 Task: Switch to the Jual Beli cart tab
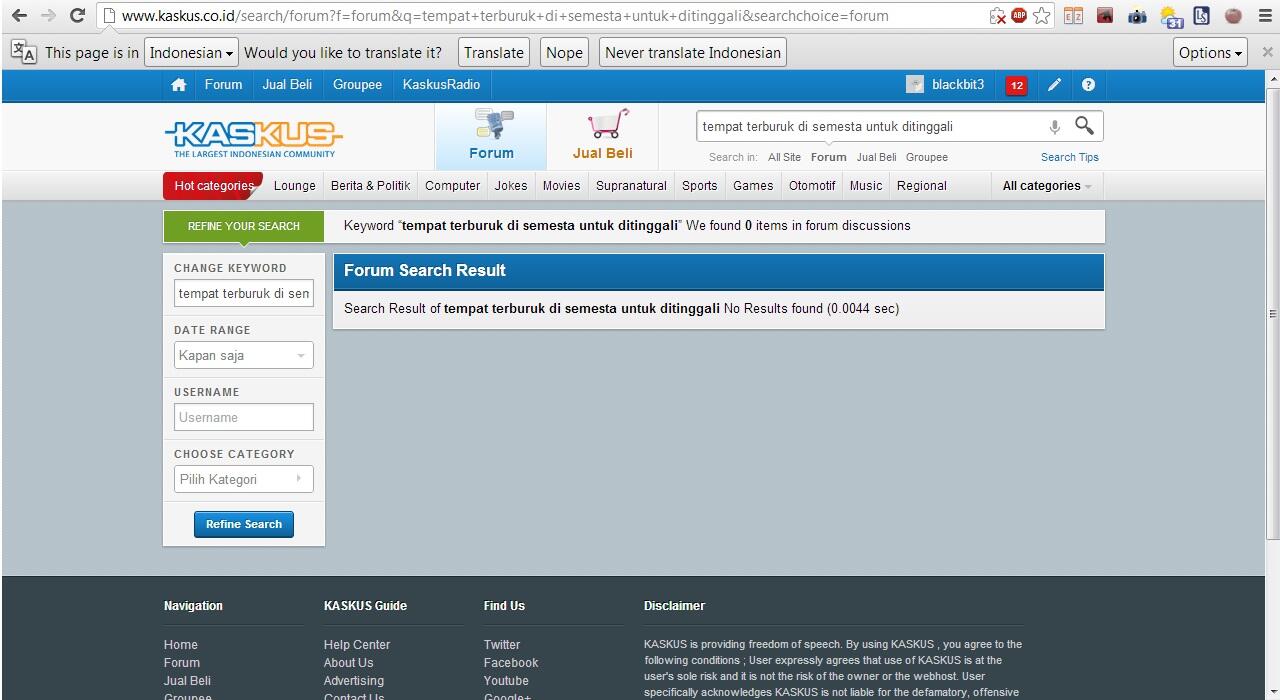(602, 136)
